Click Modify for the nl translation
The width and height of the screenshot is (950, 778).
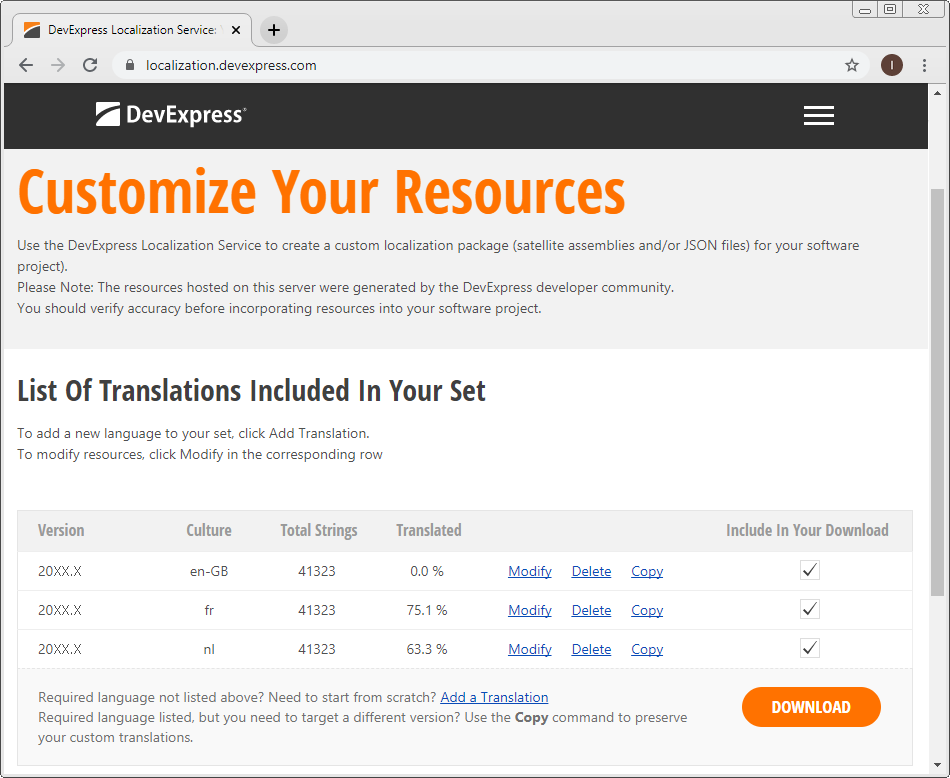[x=530, y=649]
